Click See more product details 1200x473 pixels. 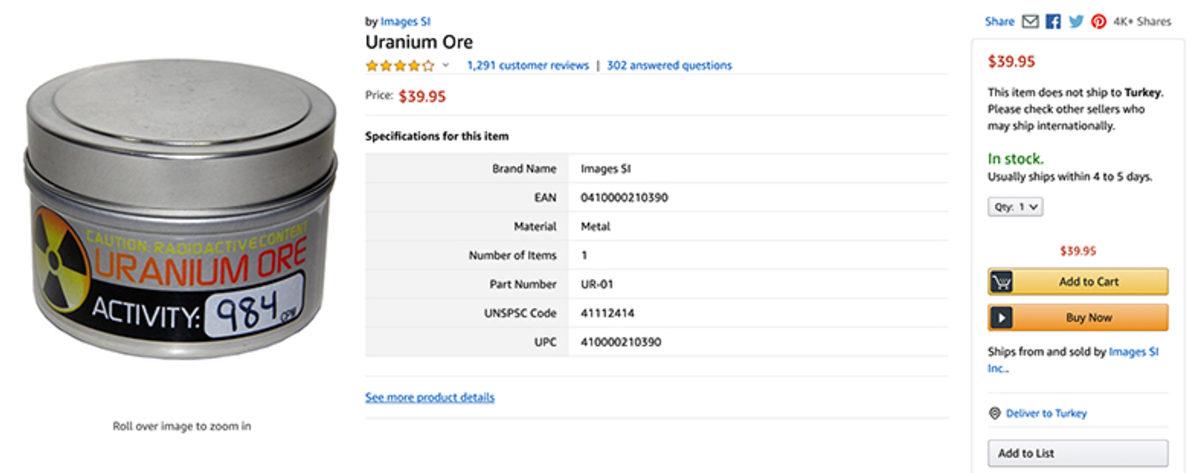click(429, 398)
